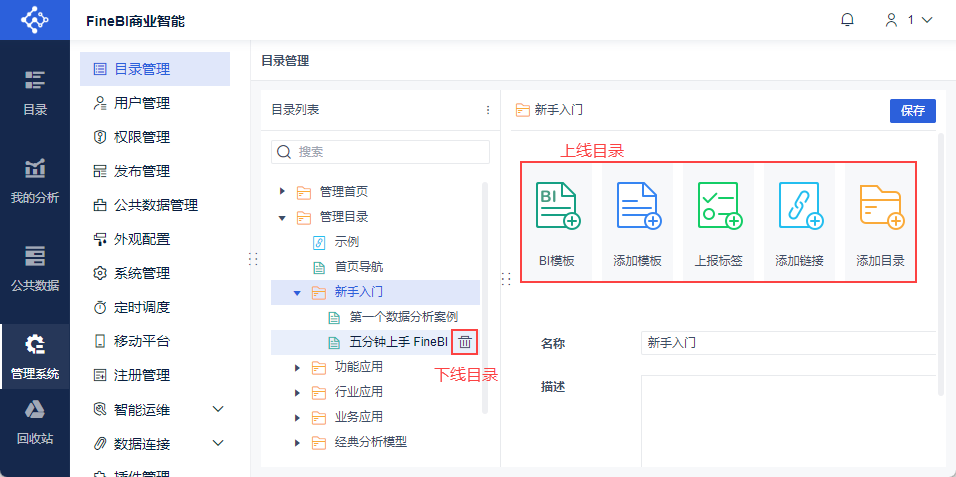The height and width of the screenshot is (477, 956).
Task: Focus the 搜索 directory search field
Action: [380, 152]
